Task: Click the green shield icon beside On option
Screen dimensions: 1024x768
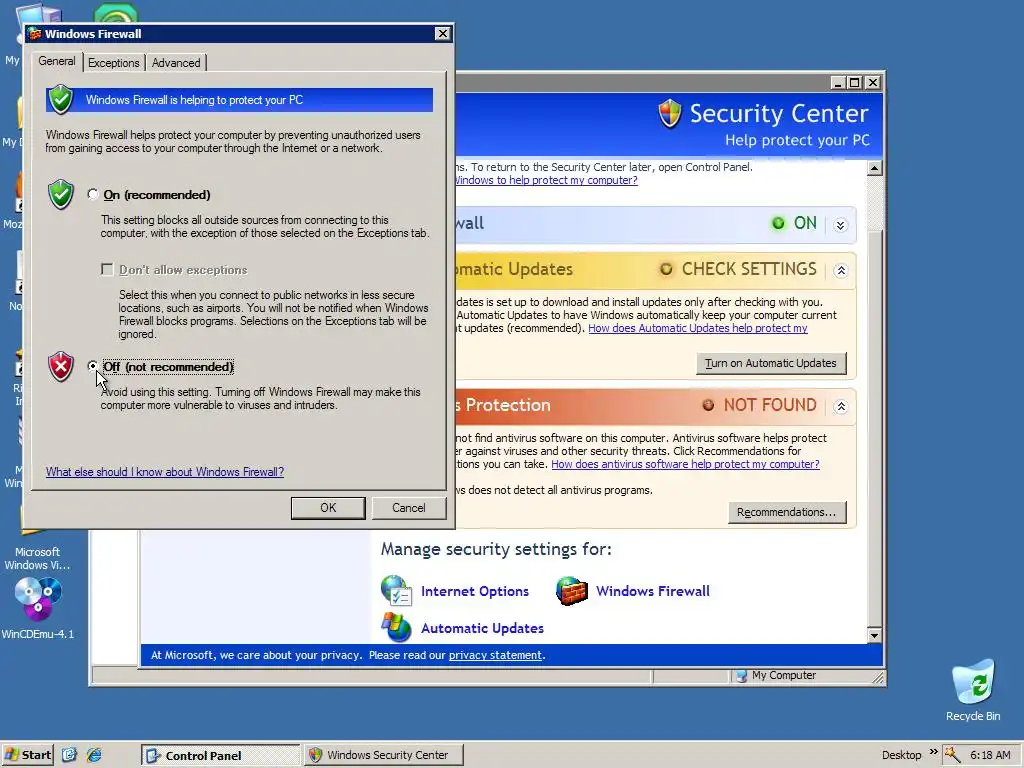Action: [x=61, y=195]
